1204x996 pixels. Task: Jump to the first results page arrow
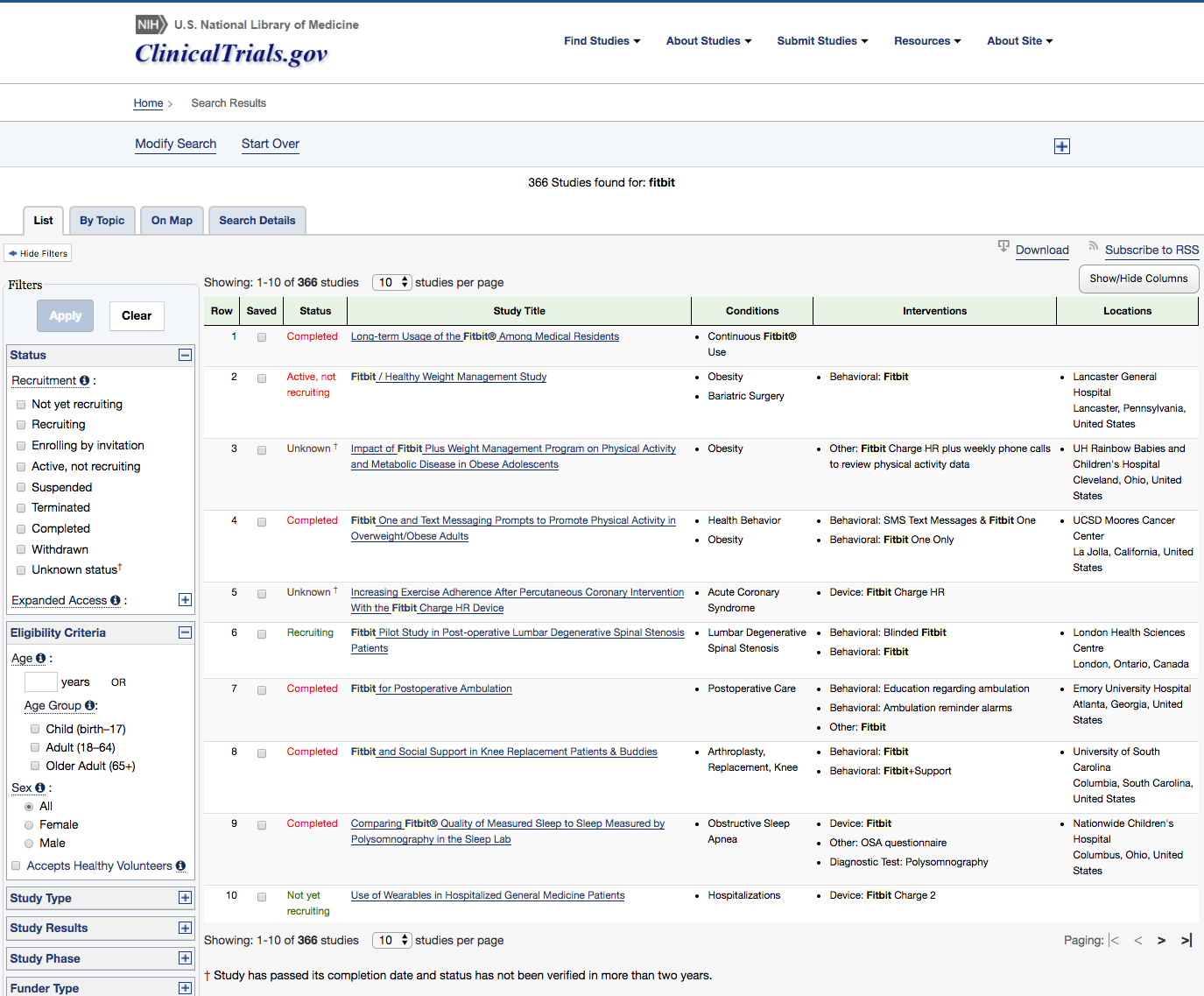(x=1114, y=940)
